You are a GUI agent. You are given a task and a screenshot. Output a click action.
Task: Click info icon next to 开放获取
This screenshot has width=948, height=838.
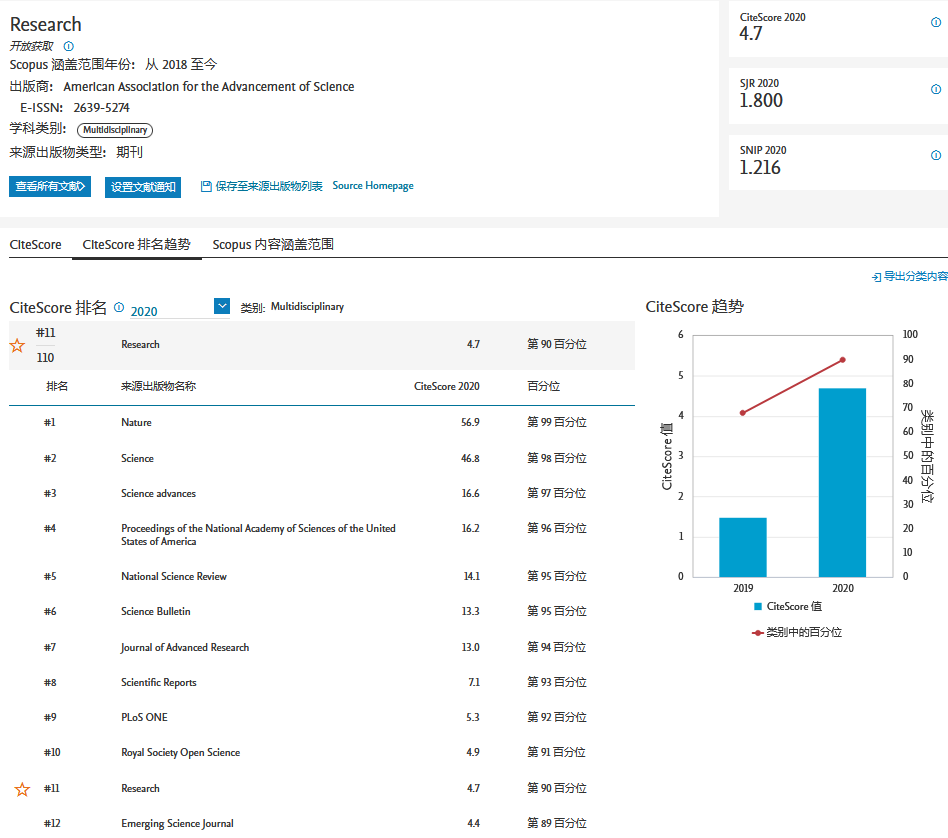(68, 46)
